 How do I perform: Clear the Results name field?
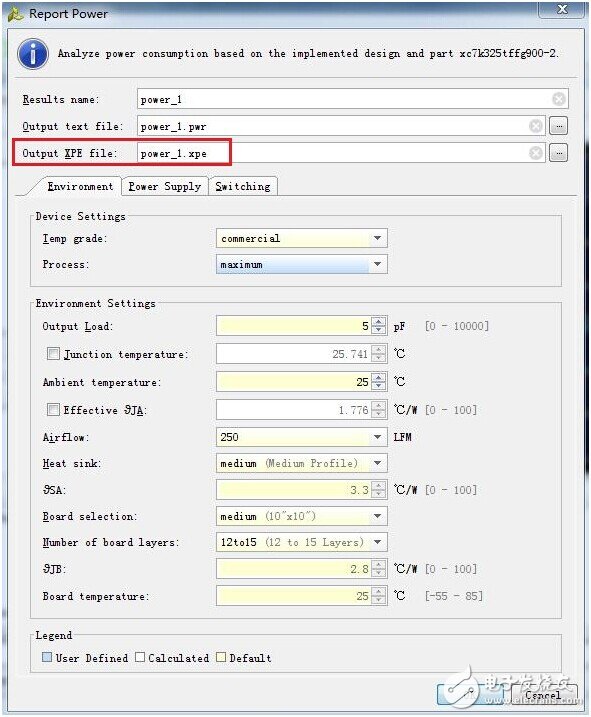click(x=559, y=99)
